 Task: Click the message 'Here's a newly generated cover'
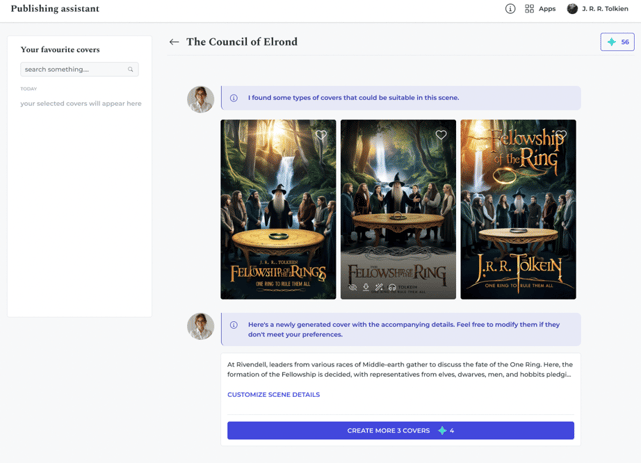(403, 329)
